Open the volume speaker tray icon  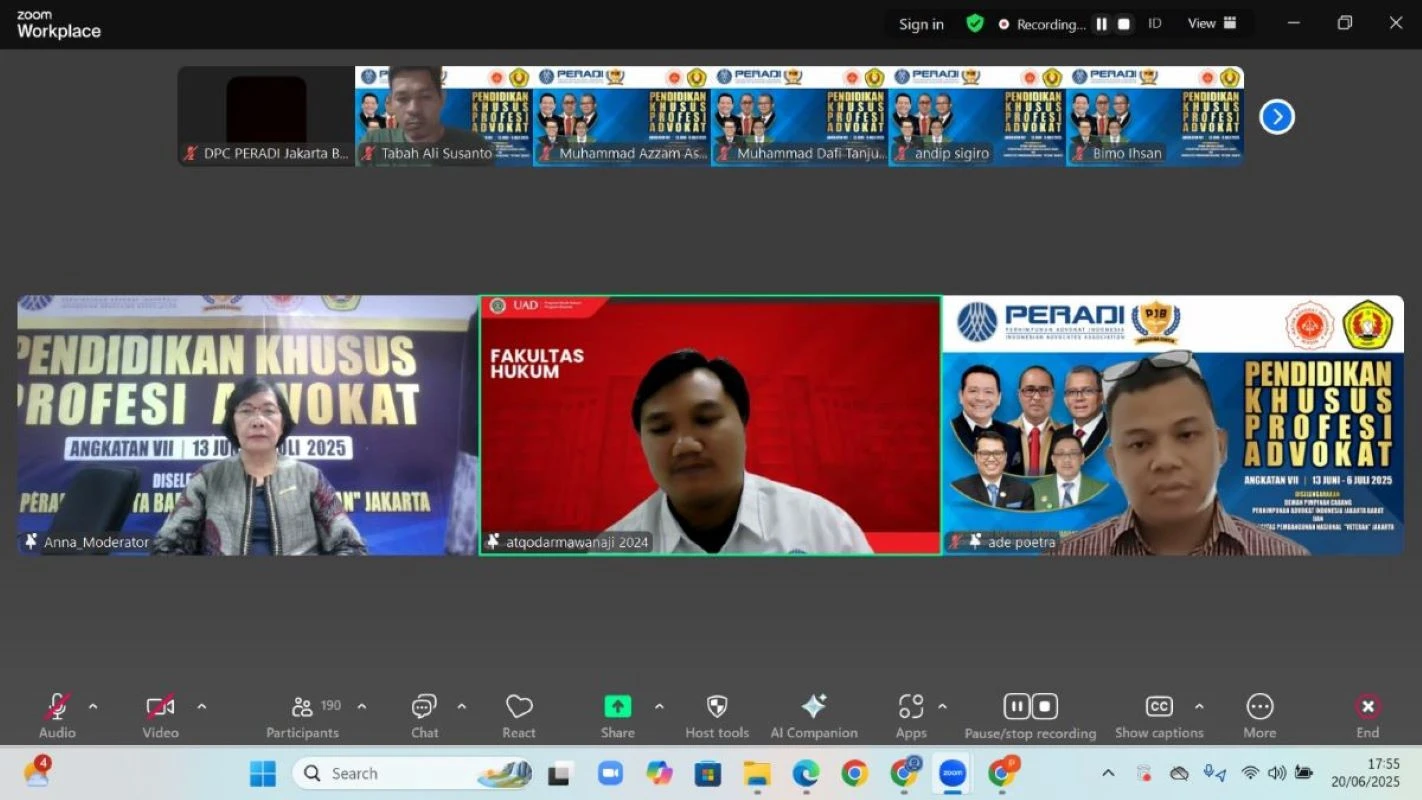coord(1277,773)
